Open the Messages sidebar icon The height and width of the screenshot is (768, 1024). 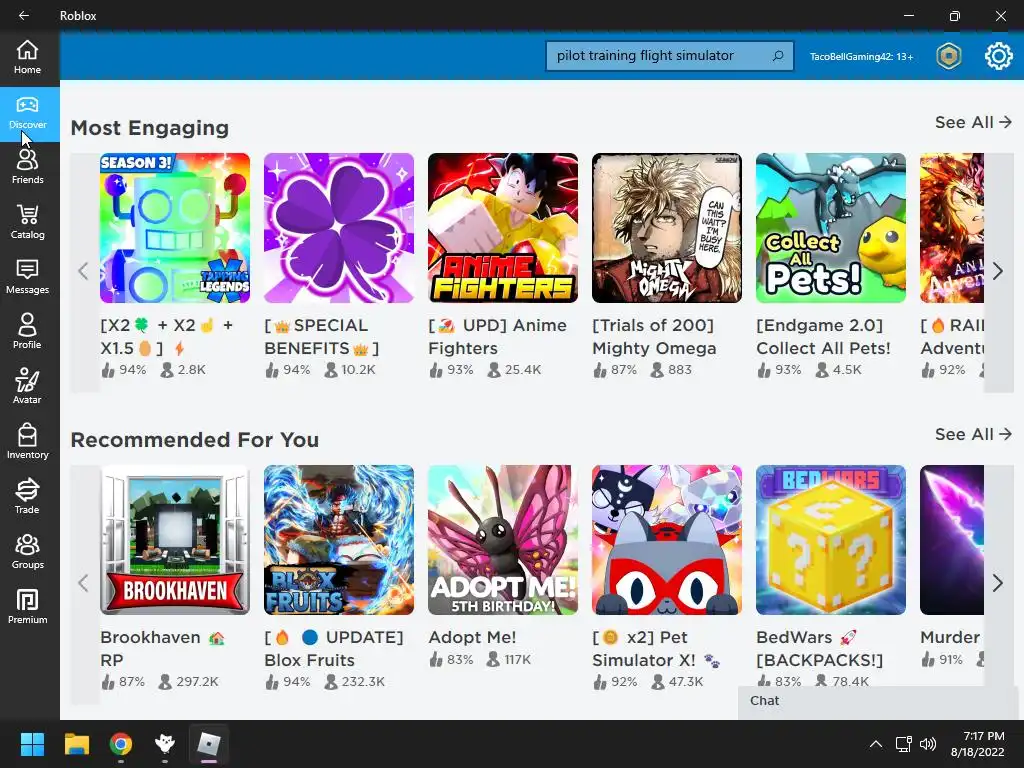click(x=27, y=278)
